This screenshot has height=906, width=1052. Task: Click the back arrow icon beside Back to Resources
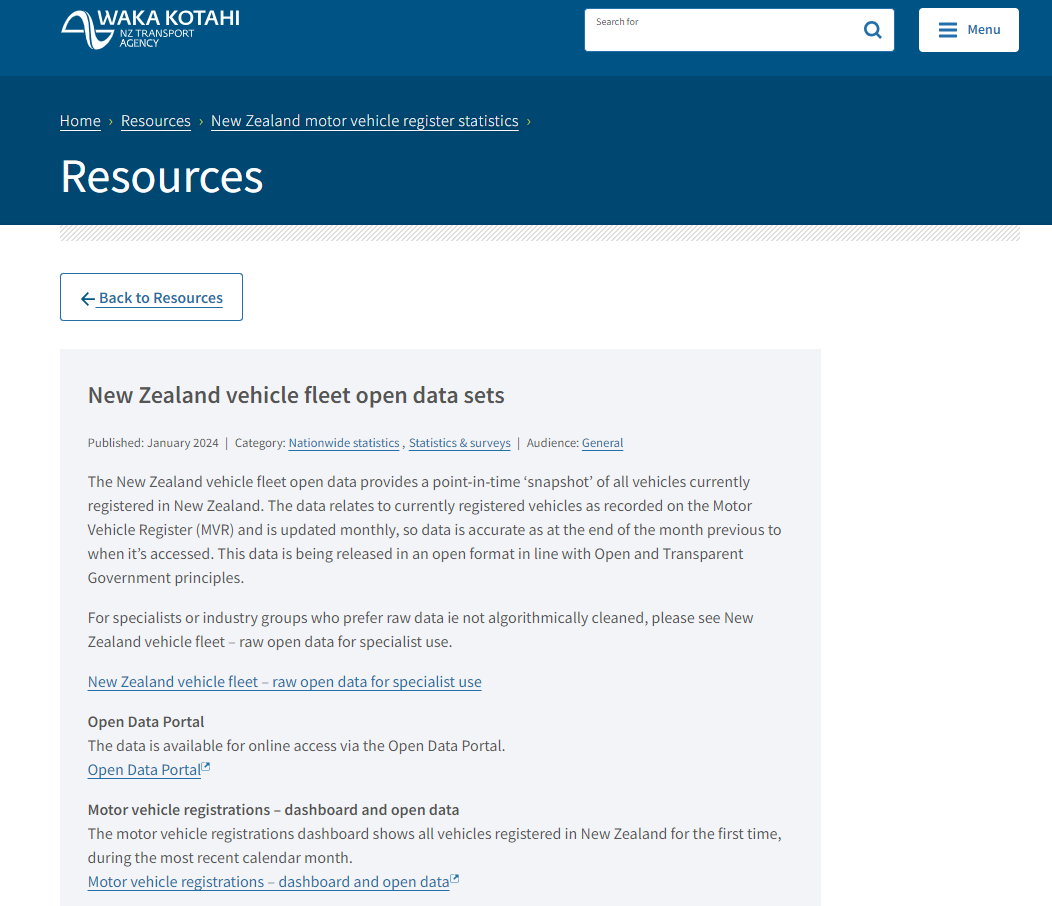[x=88, y=299]
